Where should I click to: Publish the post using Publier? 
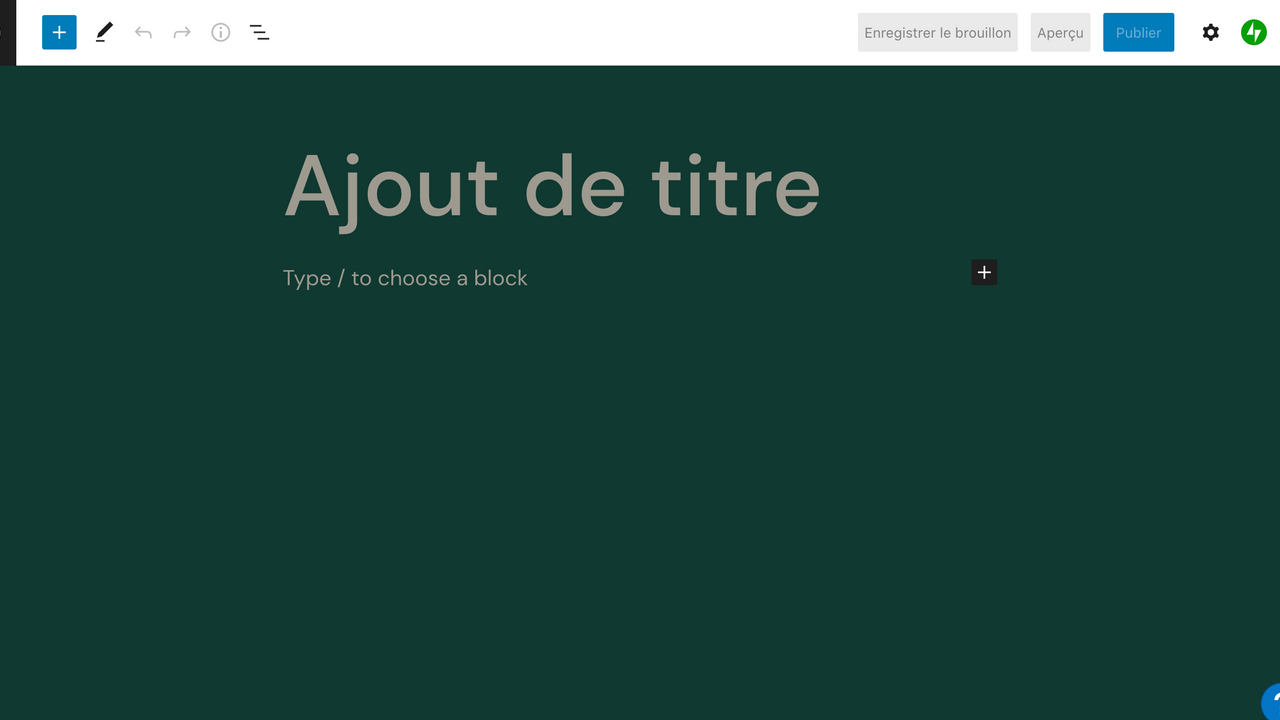tap(1138, 32)
